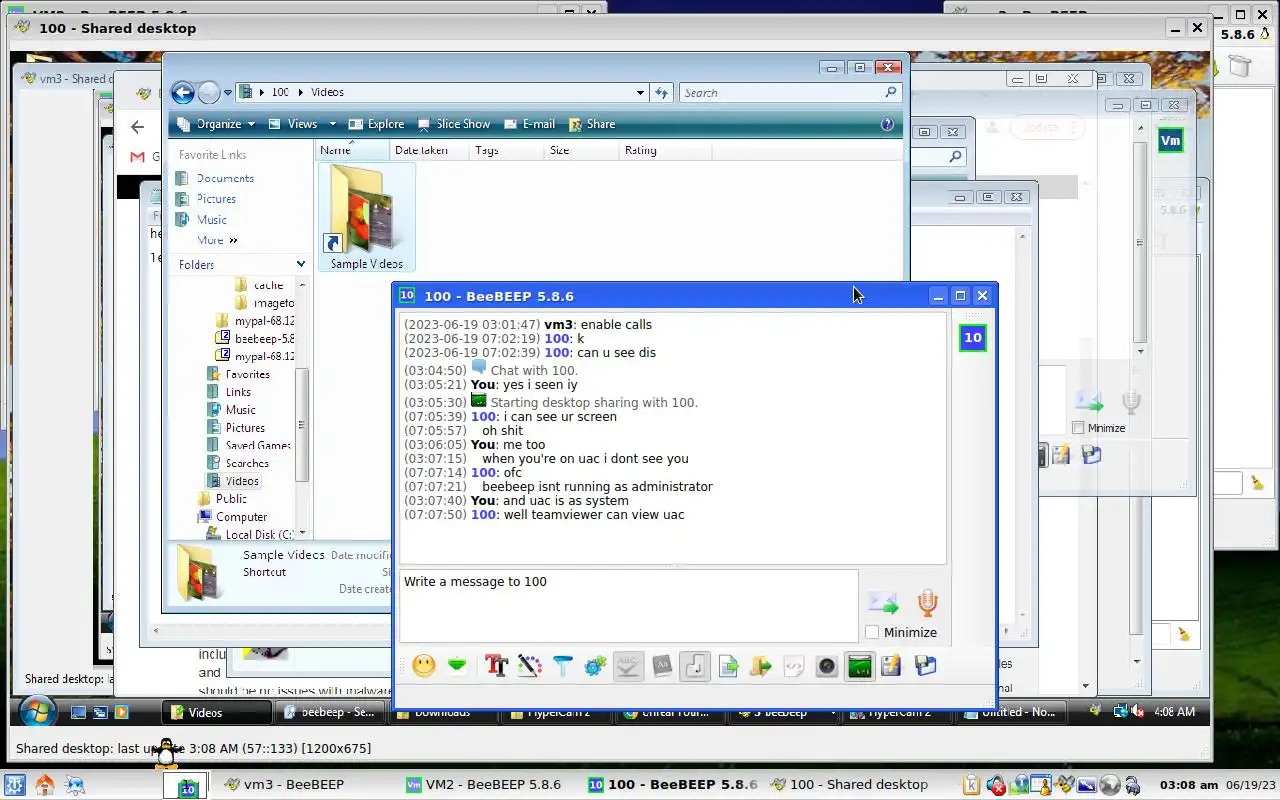This screenshot has width=1280, height=800.
Task: Toggle the green desktop sharing icon
Action: point(860,665)
